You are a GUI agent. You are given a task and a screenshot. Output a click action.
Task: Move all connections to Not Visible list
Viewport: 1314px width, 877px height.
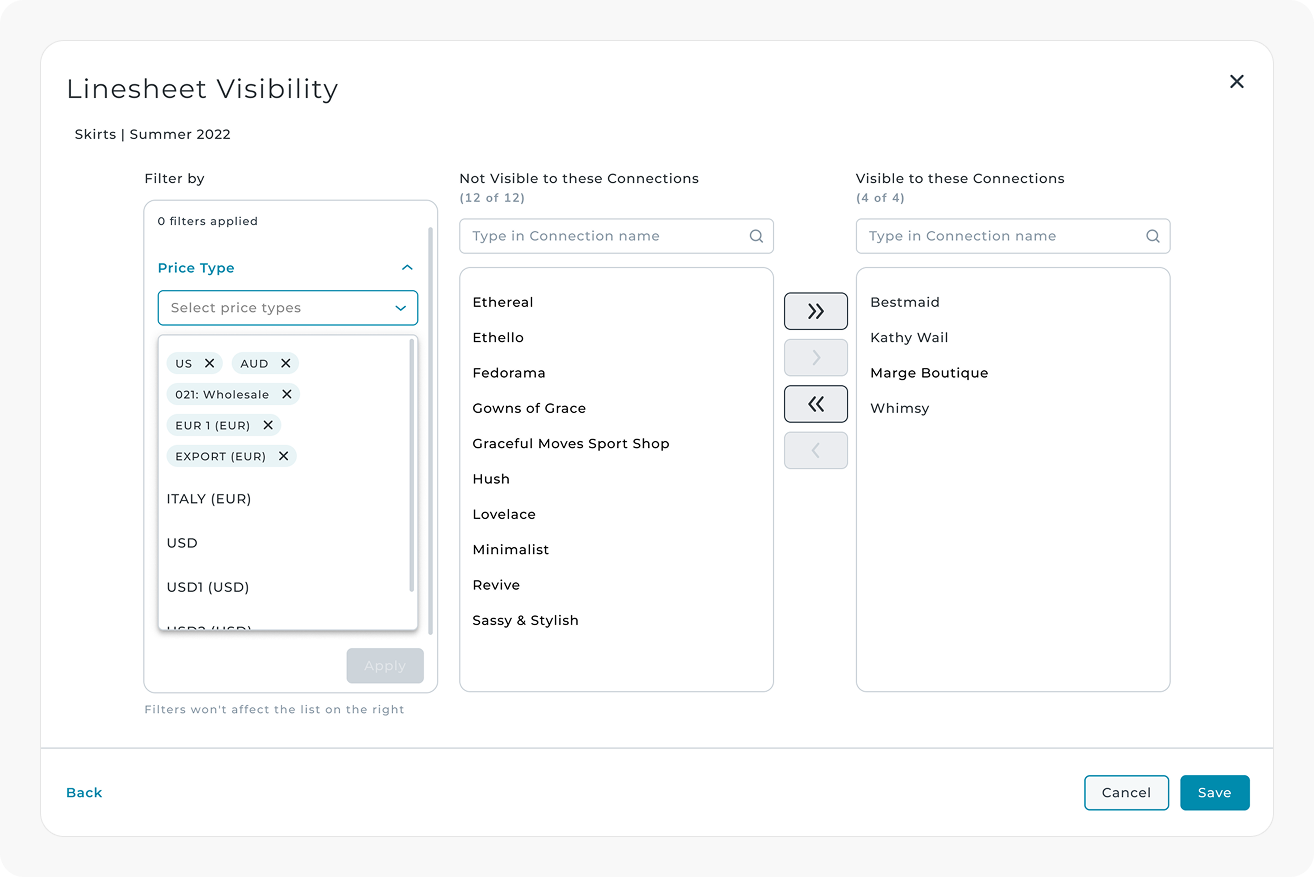click(816, 404)
